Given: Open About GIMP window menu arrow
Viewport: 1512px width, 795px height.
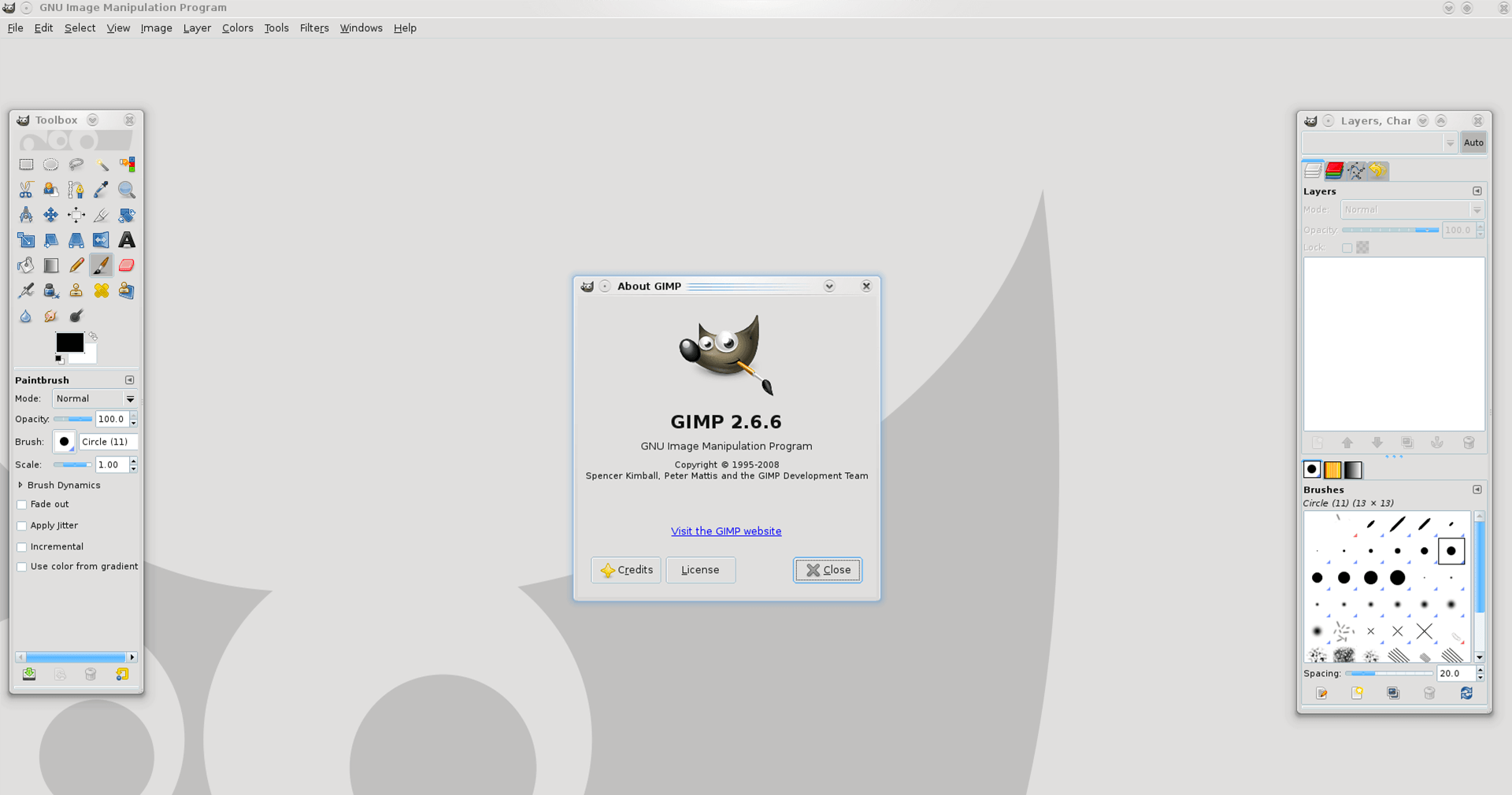Looking at the screenshot, I should 829,287.
